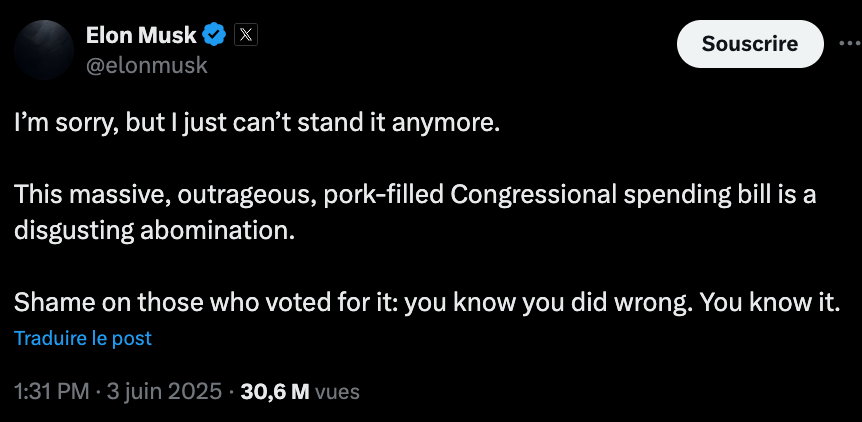Image resolution: width=862 pixels, height=422 pixels.
Task: Open Elon Musk's profile picture
Action: pos(43,50)
